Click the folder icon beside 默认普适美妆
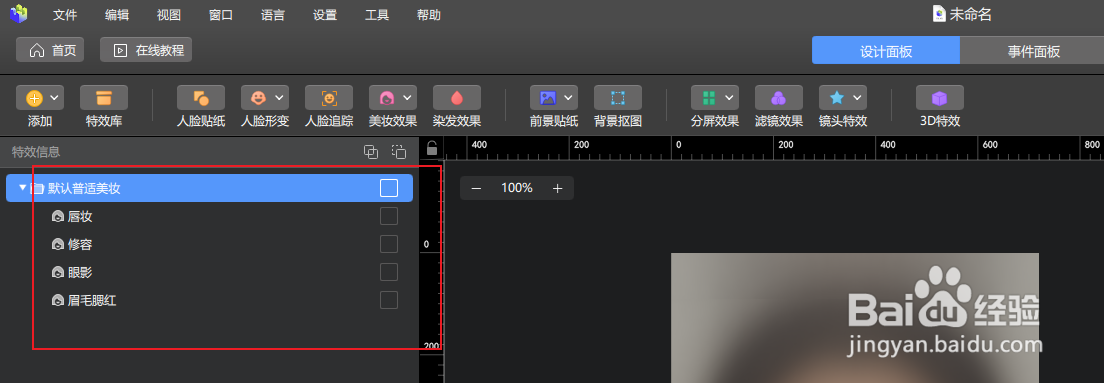1104x383 pixels. 37,188
